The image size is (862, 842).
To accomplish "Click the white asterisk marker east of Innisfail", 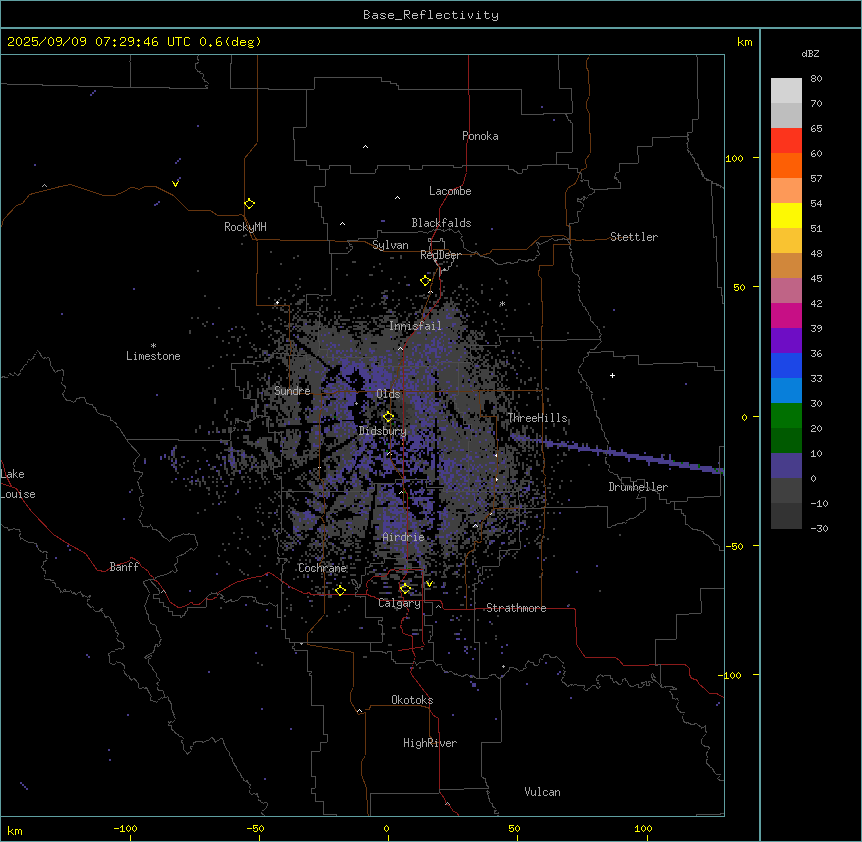I will tap(502, 304).
